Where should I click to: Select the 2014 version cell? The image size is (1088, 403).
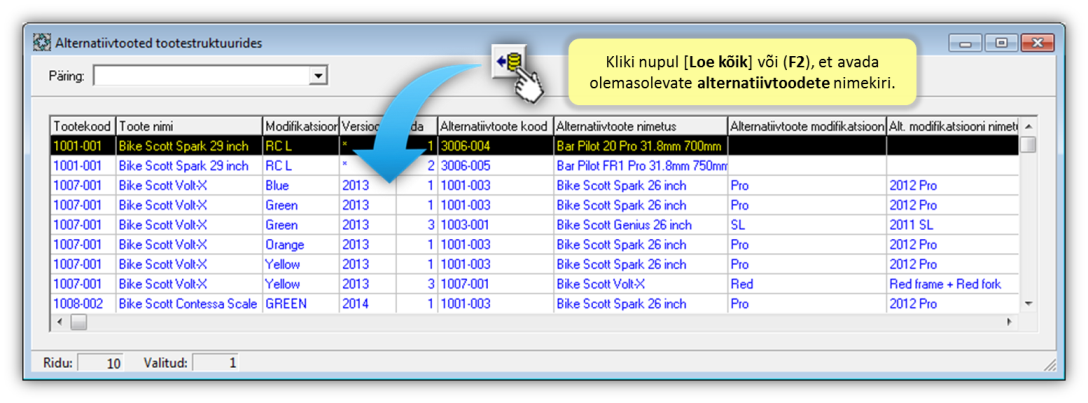click(x=367, y=304)
